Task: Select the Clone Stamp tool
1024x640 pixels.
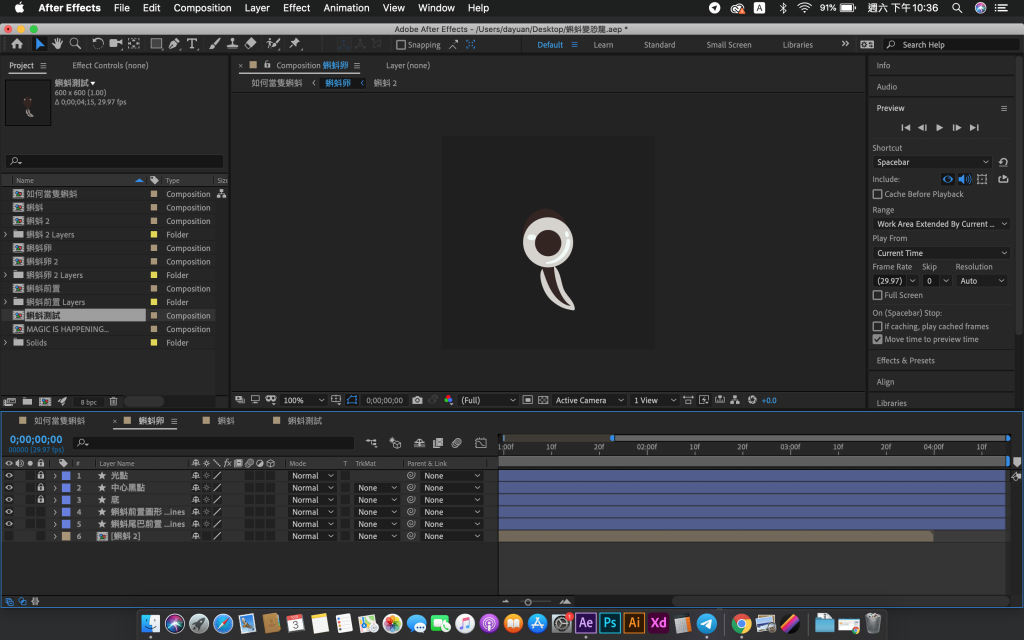Action: click(232, 44)
